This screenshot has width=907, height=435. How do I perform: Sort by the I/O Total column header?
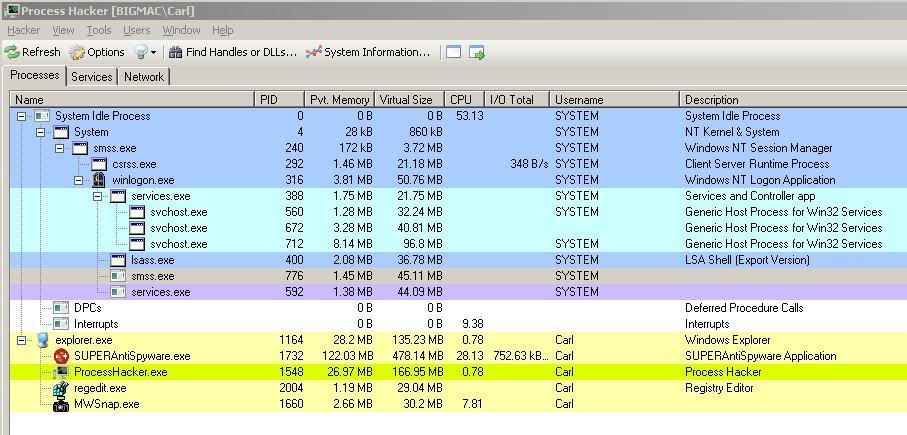(x=517, y=99)
